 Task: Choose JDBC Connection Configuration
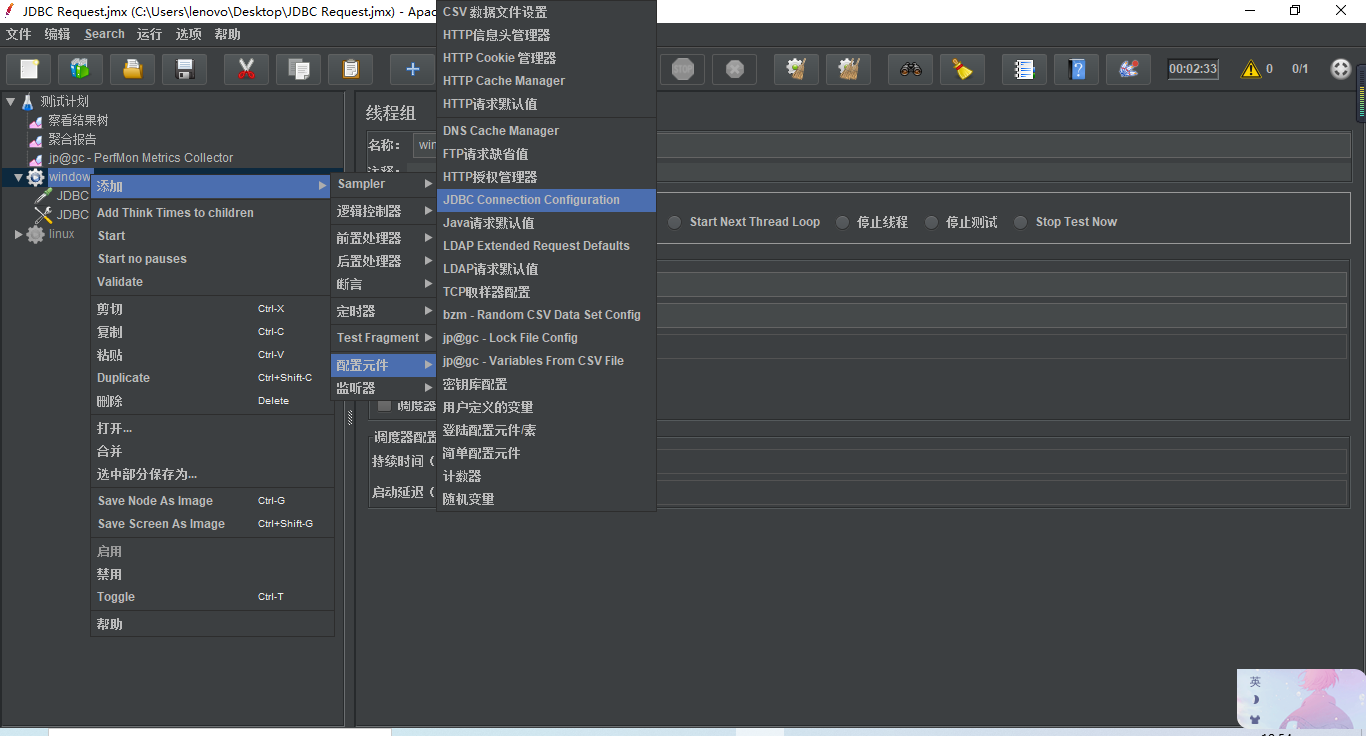(546, 200)
